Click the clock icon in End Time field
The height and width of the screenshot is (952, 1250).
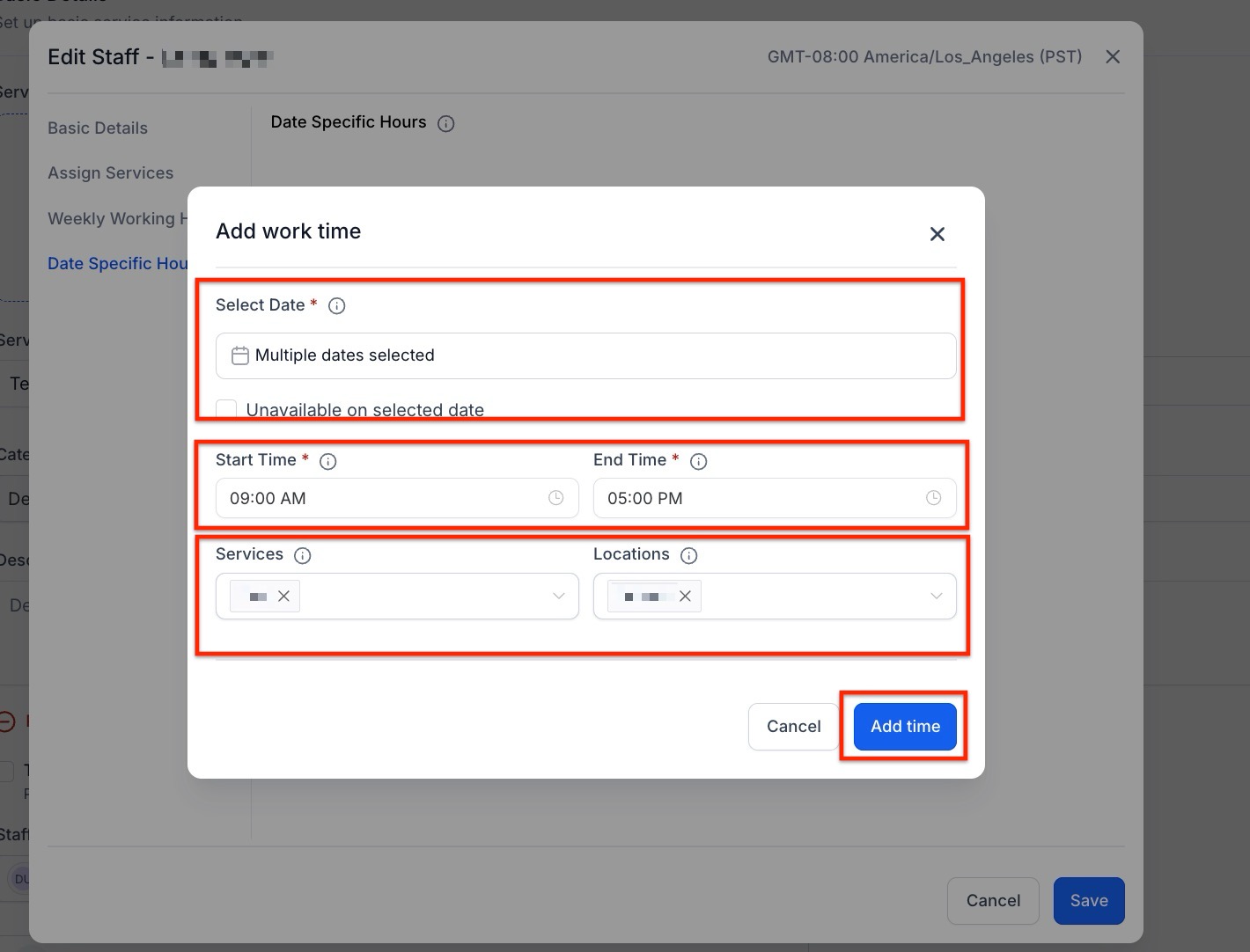click(933, 498)
